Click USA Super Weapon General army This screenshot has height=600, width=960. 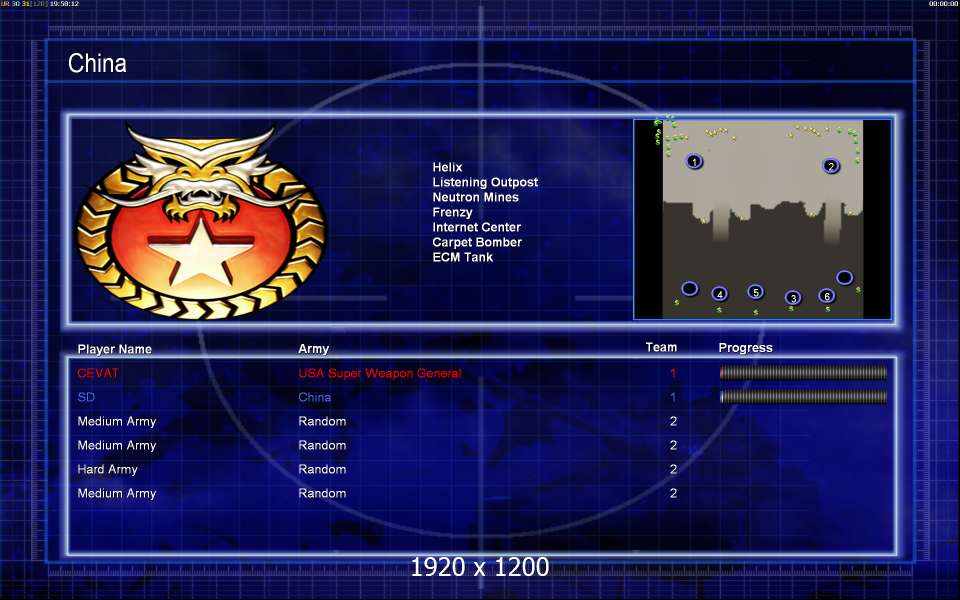click(380, 373)
